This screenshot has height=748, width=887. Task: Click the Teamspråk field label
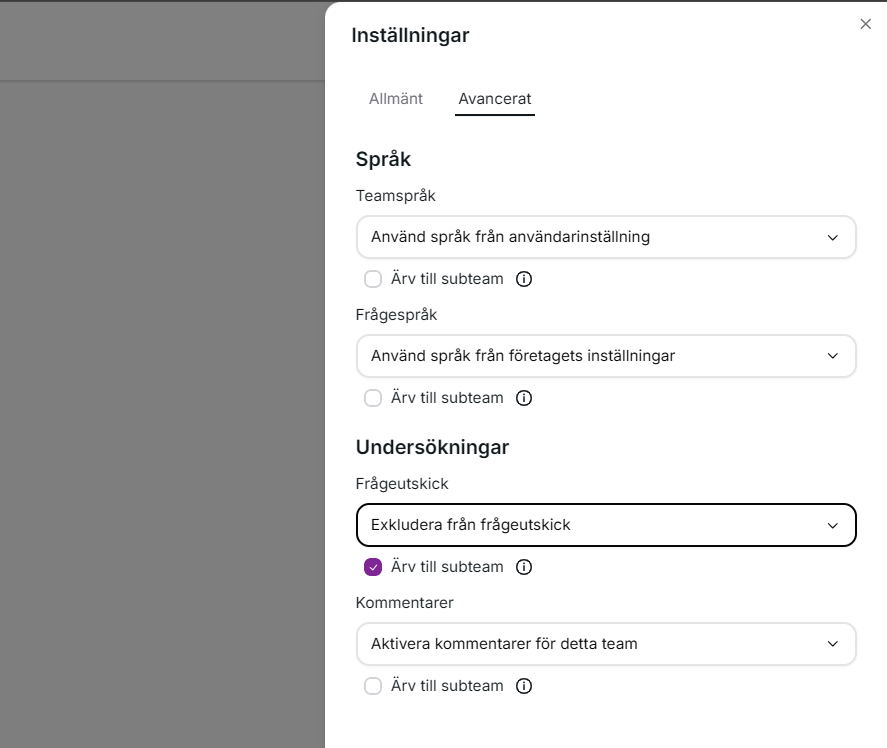coord(396,196)
